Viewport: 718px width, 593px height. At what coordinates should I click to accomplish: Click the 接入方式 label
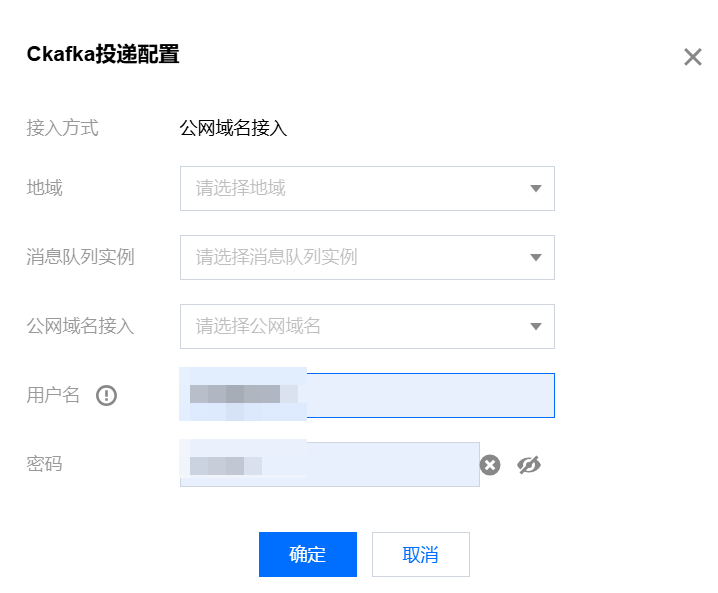coord(62,128)
